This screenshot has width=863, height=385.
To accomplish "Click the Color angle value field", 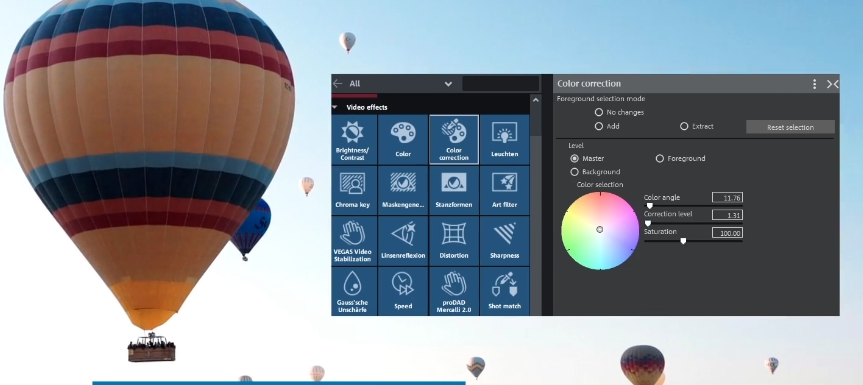I will point(727,197).
